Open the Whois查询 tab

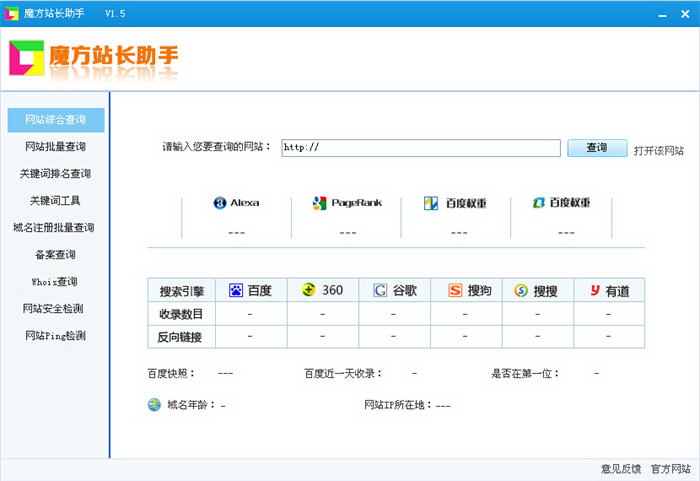(x=55, y=282)
